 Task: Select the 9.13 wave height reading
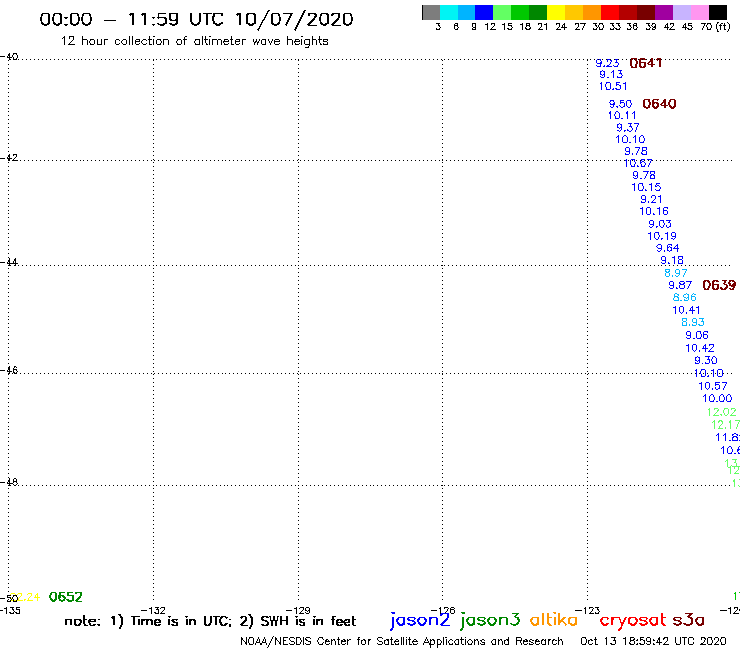pos(611,75)
